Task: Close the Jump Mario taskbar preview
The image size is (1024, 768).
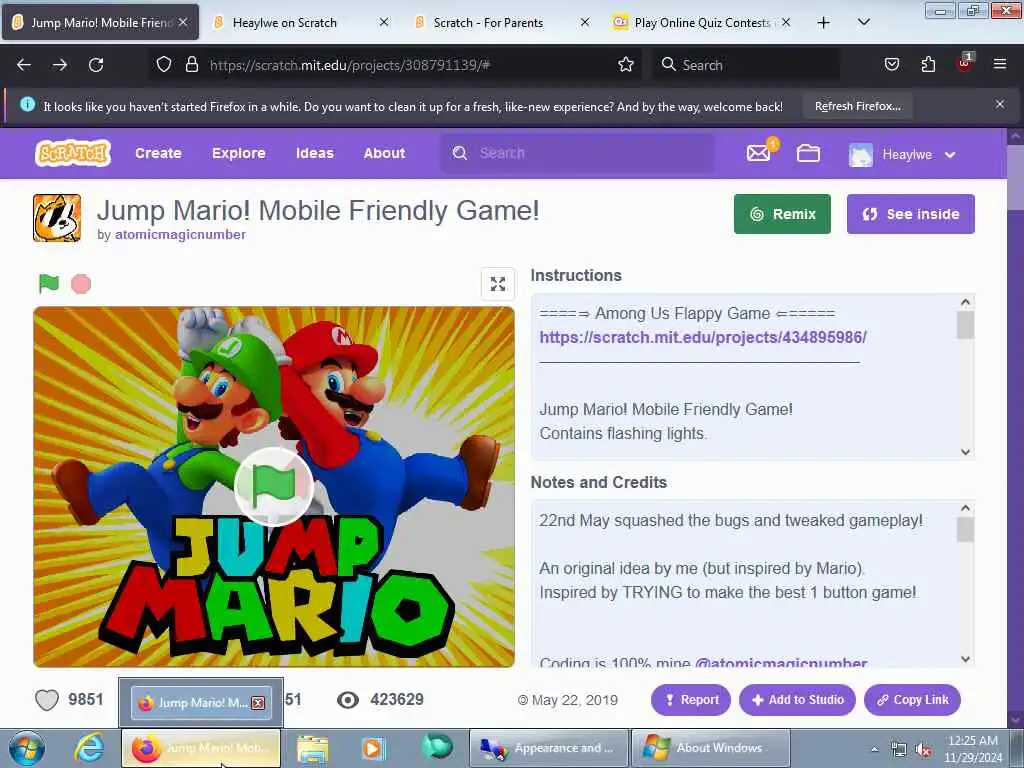Action: click(x=258, y=703)
